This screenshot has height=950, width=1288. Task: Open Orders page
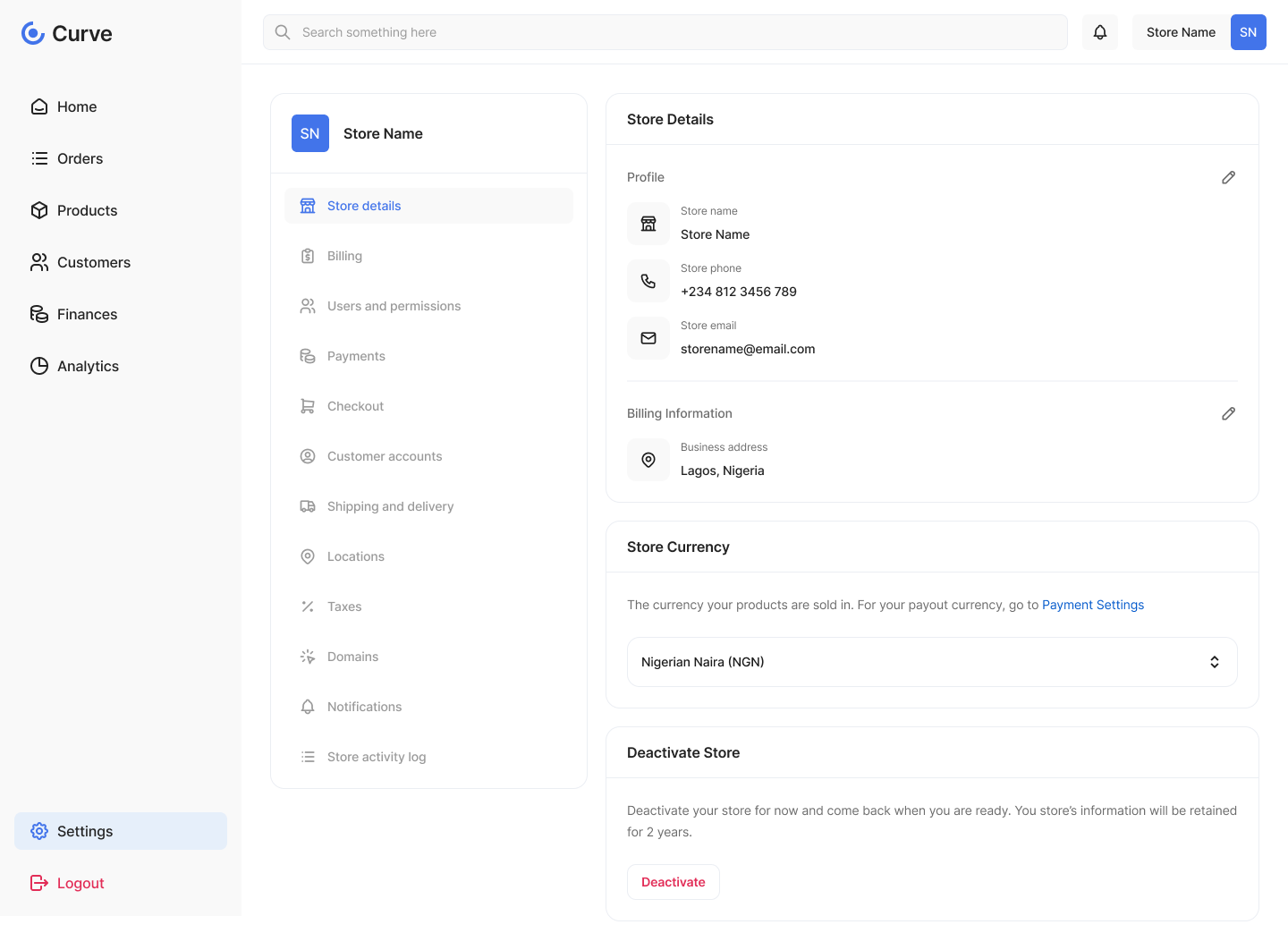pyautogui.click(x=121, y=158)
